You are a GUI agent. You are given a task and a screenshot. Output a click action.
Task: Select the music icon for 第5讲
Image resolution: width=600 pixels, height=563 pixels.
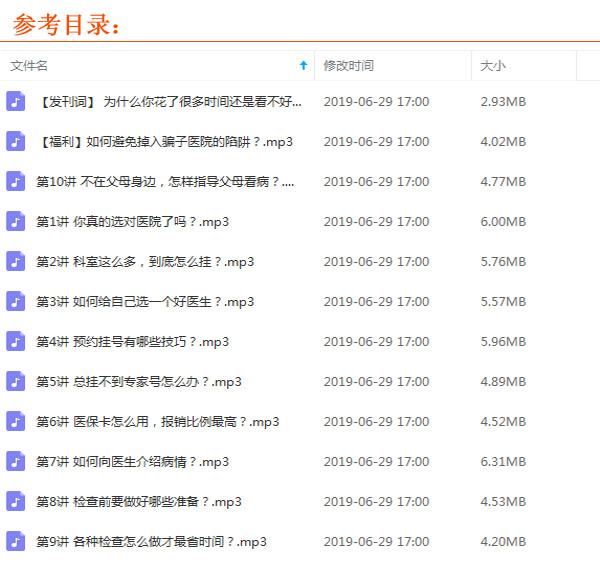coord(15,381)
